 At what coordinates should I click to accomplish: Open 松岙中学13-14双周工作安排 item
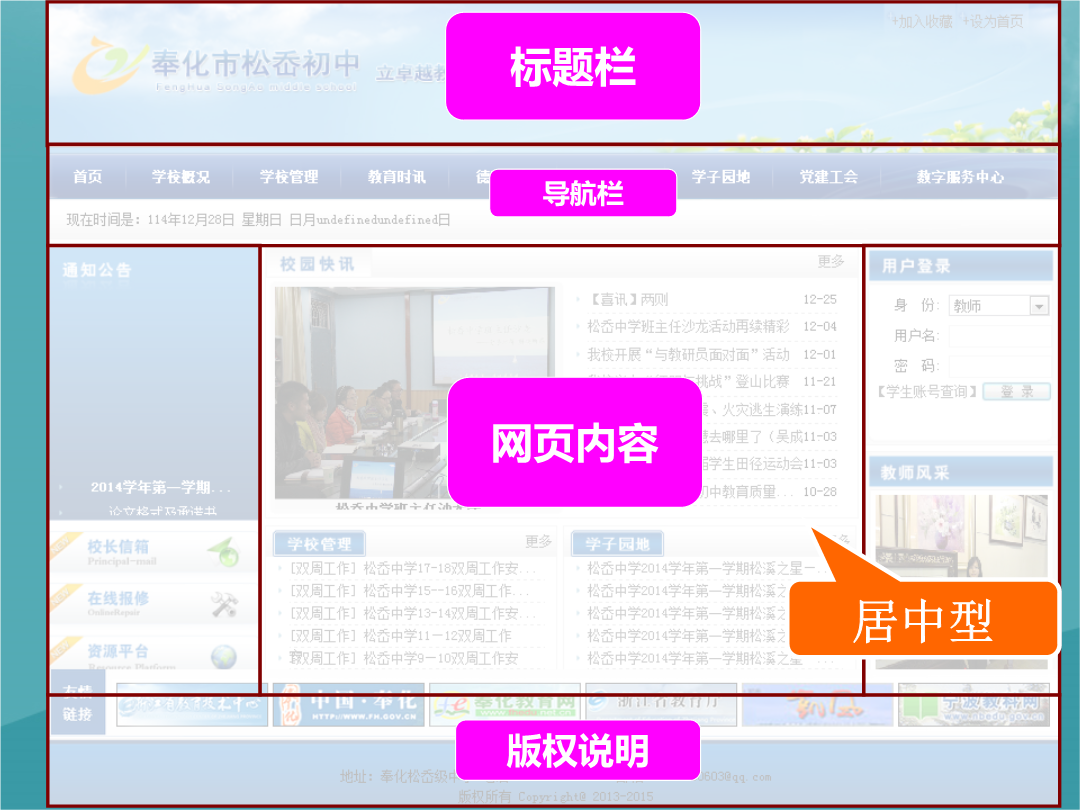pyautogui.click(x=412, y=613)
